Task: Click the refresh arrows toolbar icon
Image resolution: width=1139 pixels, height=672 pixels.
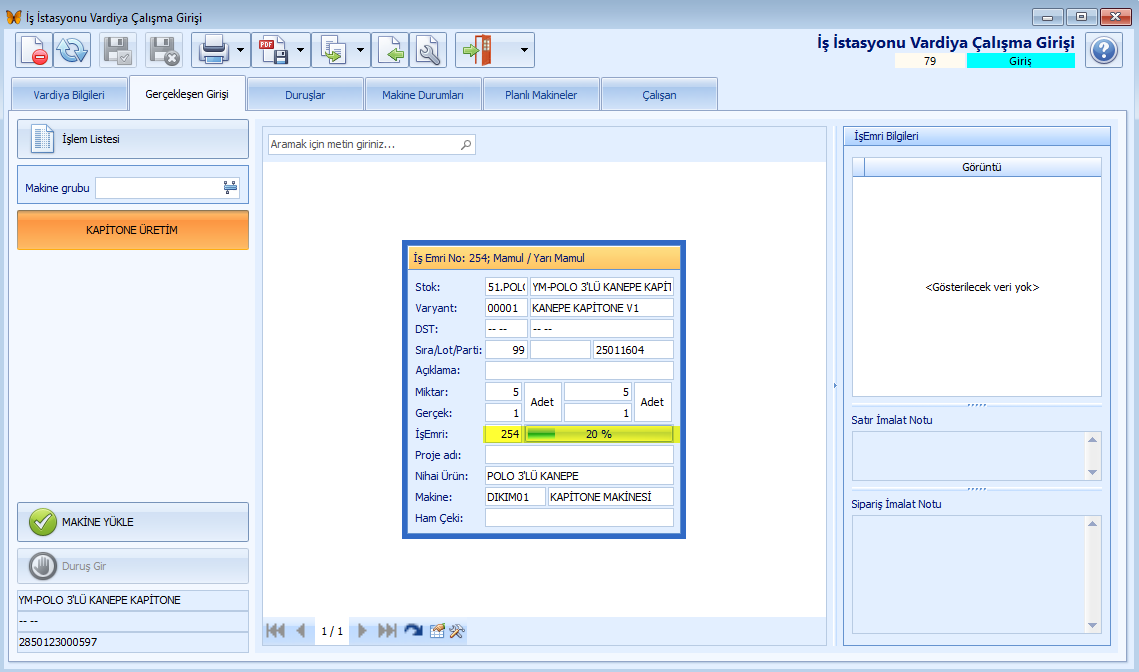Action: 71,51
